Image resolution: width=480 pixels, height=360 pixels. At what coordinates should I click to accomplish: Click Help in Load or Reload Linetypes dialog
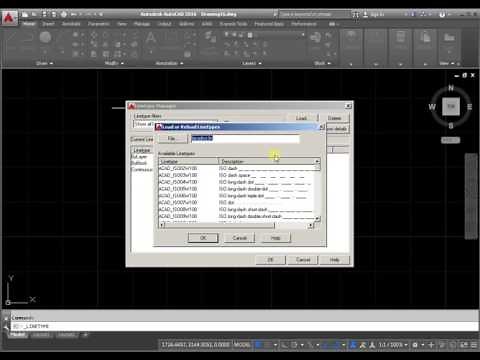(275, 238)
